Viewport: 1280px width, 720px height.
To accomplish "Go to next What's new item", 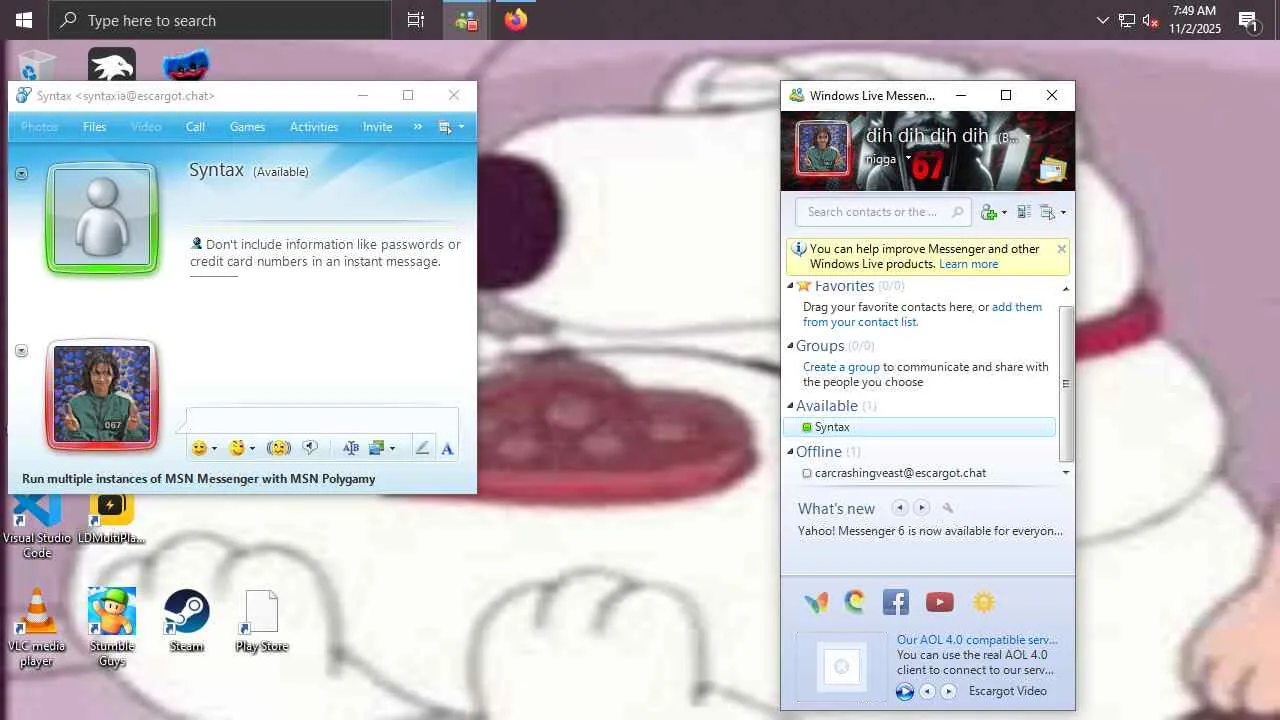I will [x=922, y=508].
